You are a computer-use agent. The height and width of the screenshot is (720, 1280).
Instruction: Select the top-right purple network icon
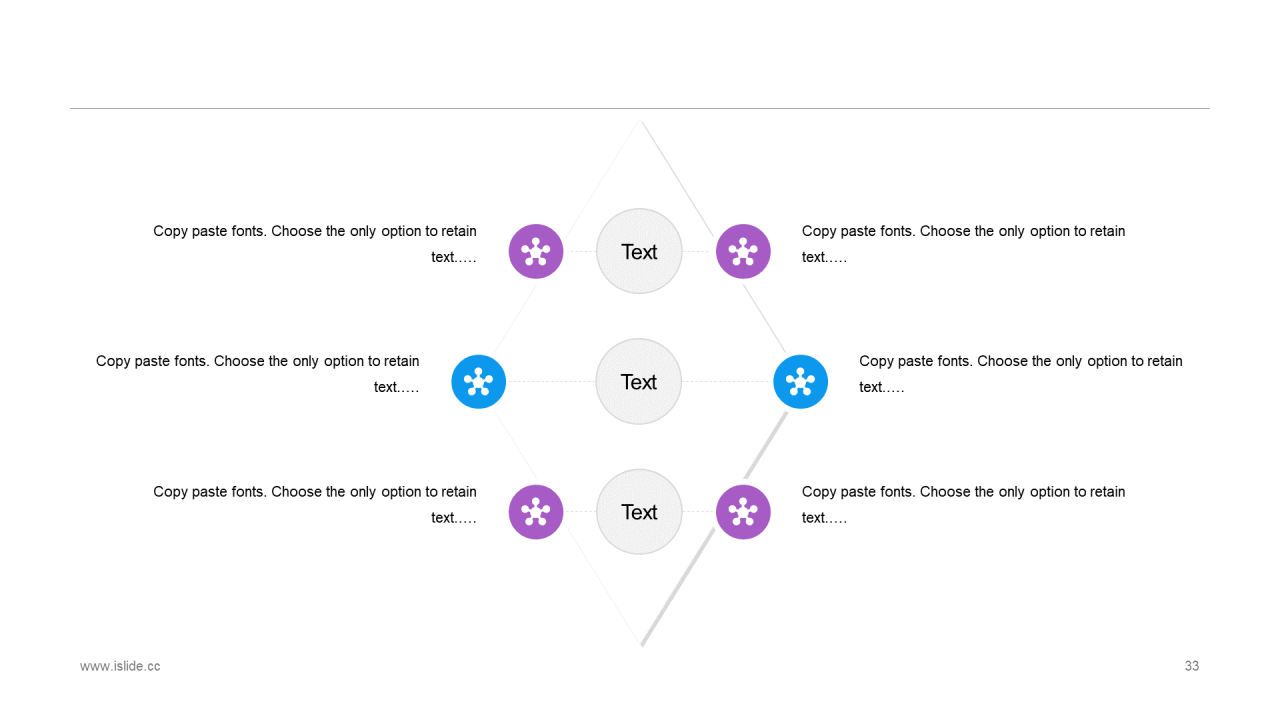(743, 251)
